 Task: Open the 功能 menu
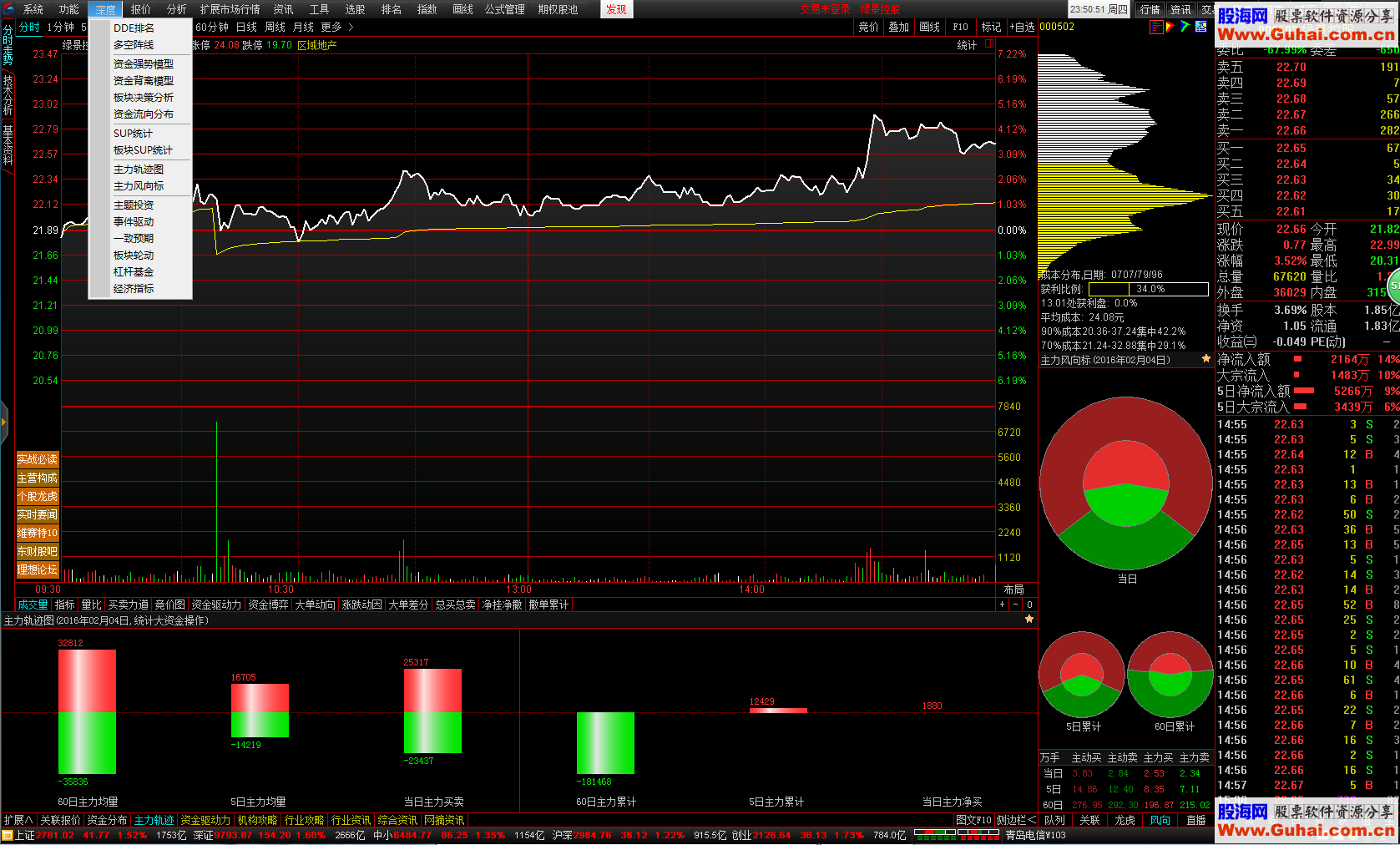click(x=69, y=9)
